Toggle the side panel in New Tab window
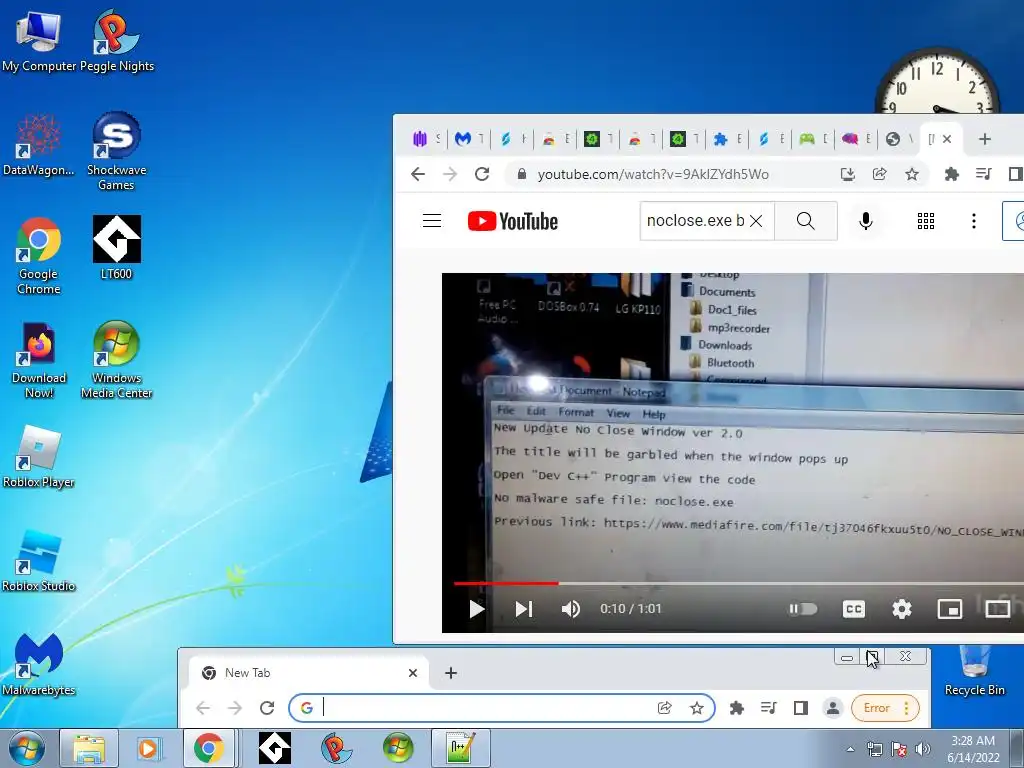 pos(801,708)
